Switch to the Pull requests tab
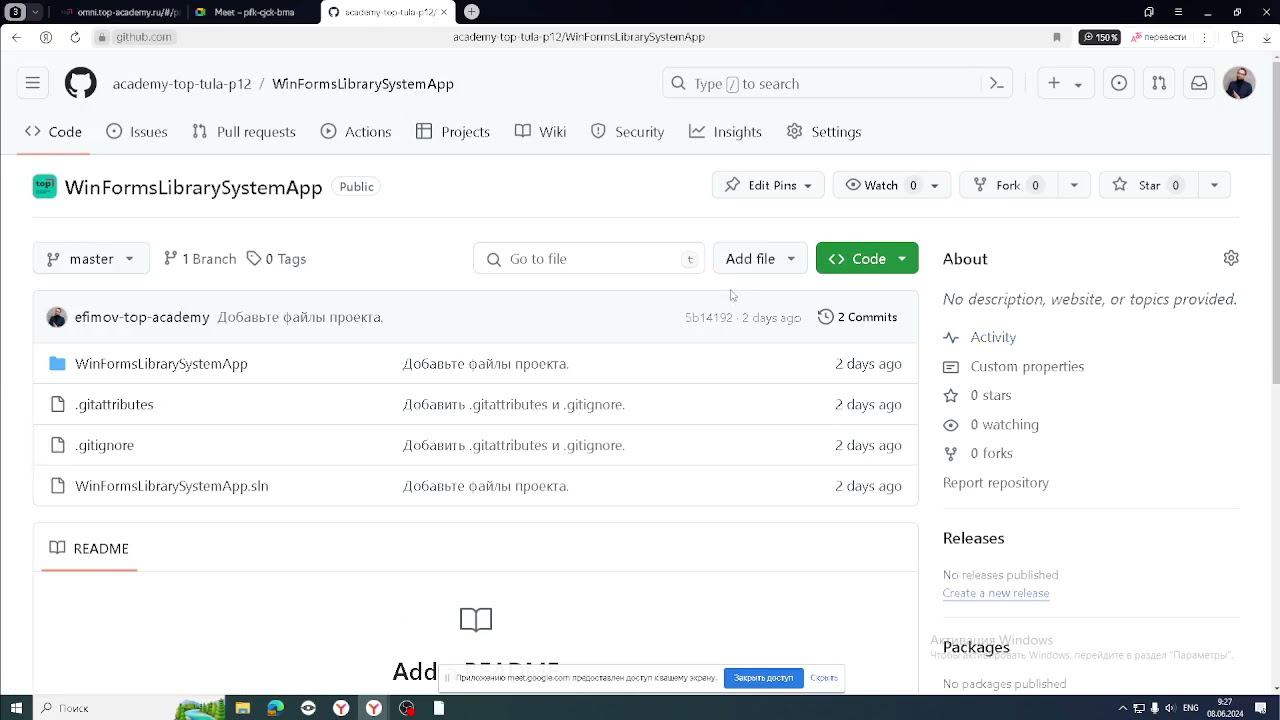Screen dimensions: 1280x720 coord(244,132)
